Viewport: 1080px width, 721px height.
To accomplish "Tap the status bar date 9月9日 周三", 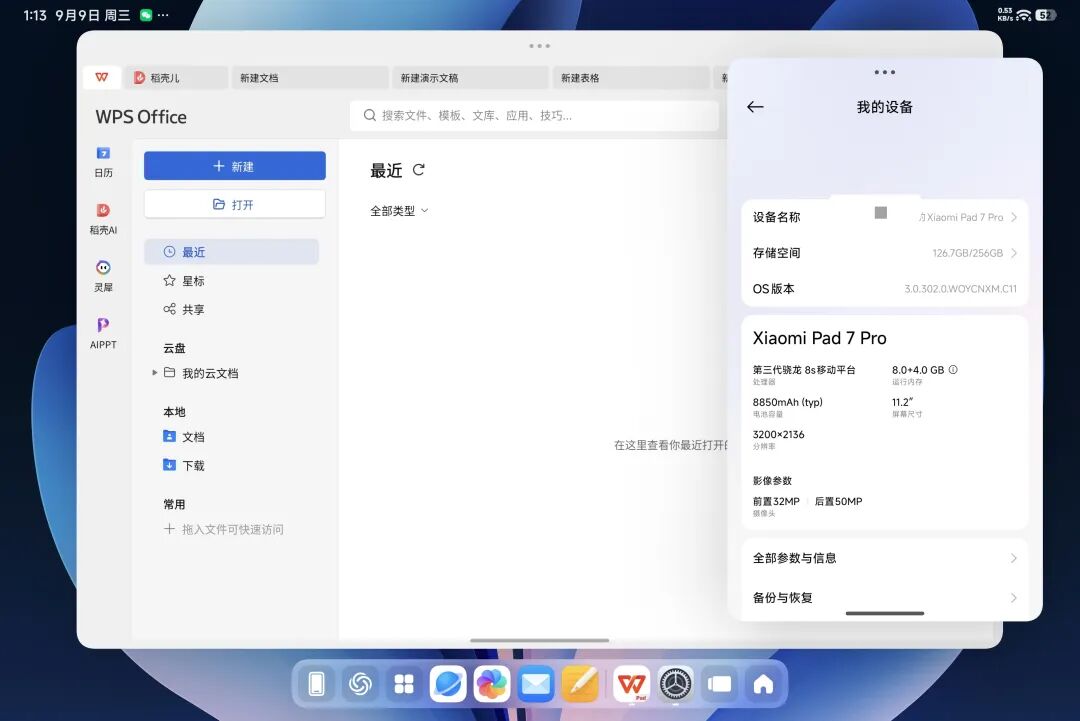I will click(93, 15).
